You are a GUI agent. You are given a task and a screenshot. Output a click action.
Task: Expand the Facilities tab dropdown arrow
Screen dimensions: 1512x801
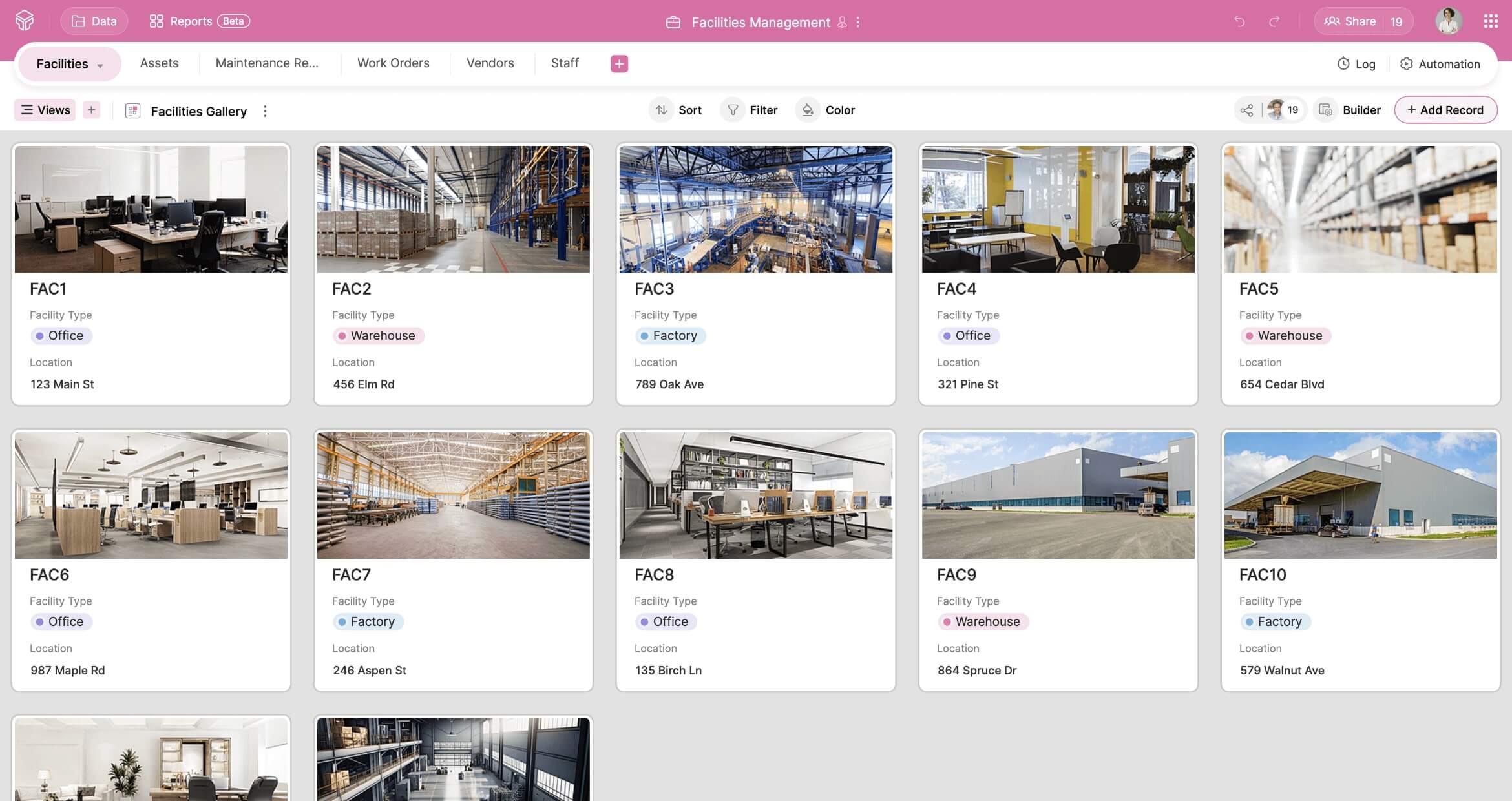(100, 65)
